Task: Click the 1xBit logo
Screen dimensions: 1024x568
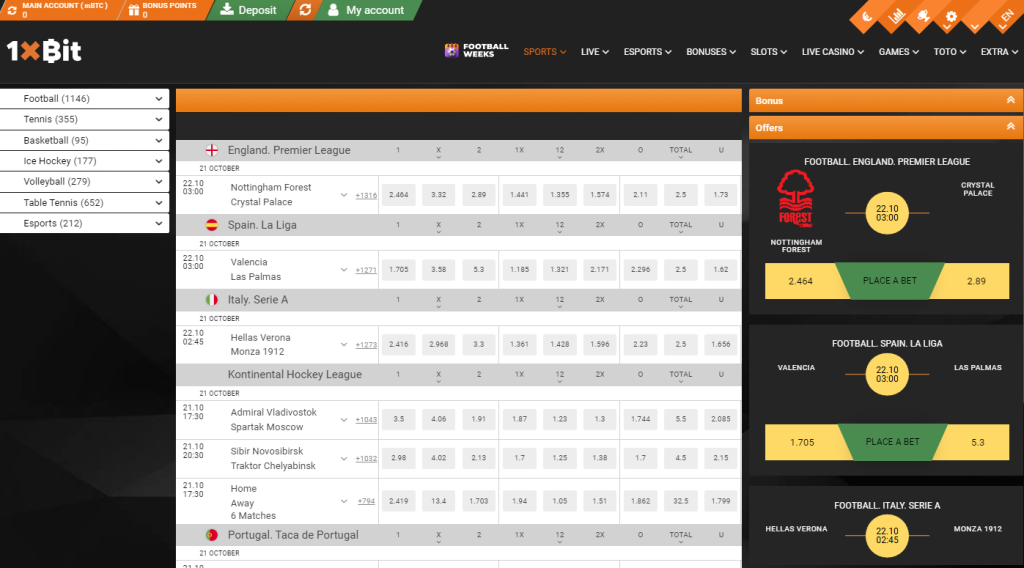Action: click(x=44, y=51)
